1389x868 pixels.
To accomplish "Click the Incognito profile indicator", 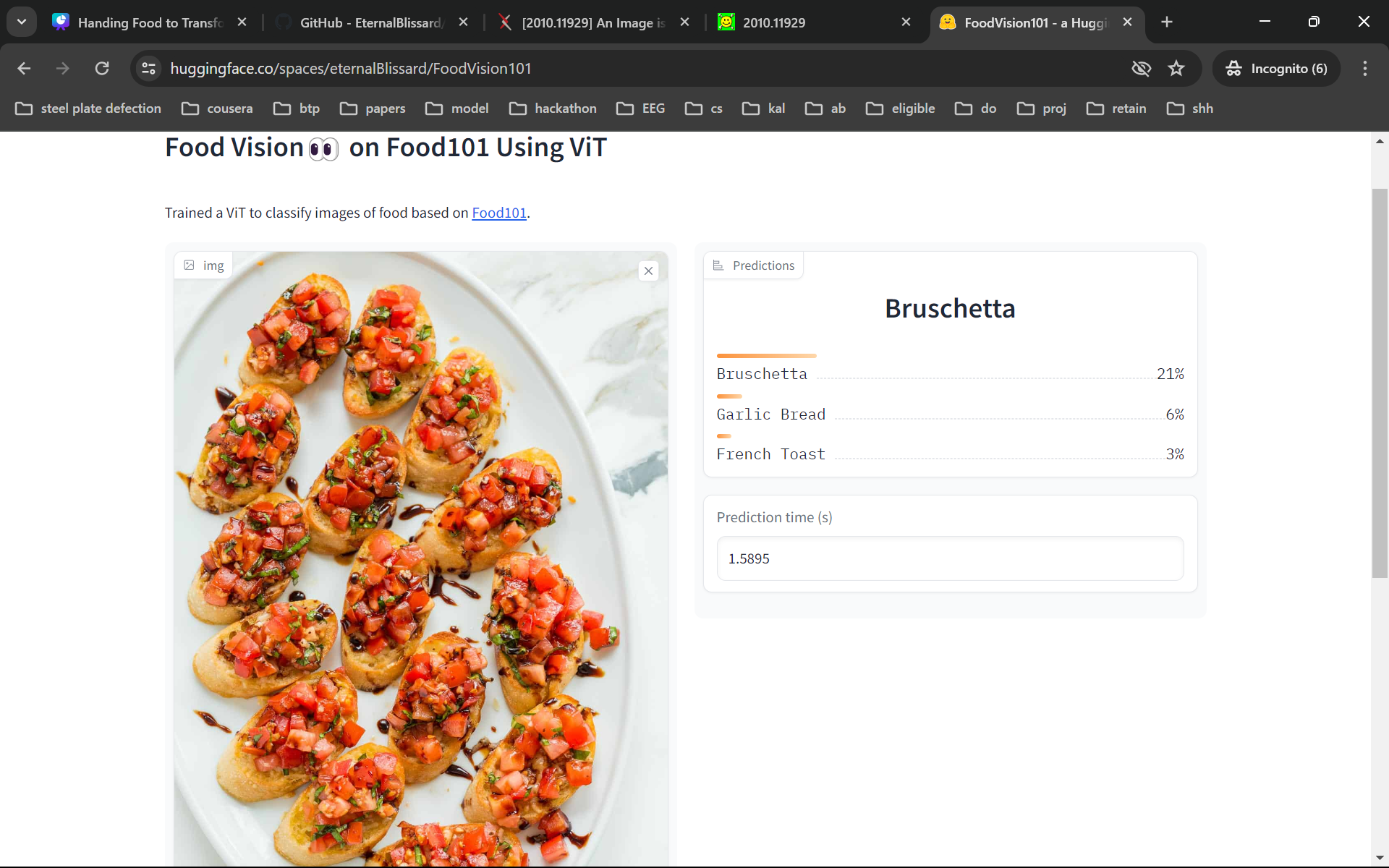I will point(1276,69).
